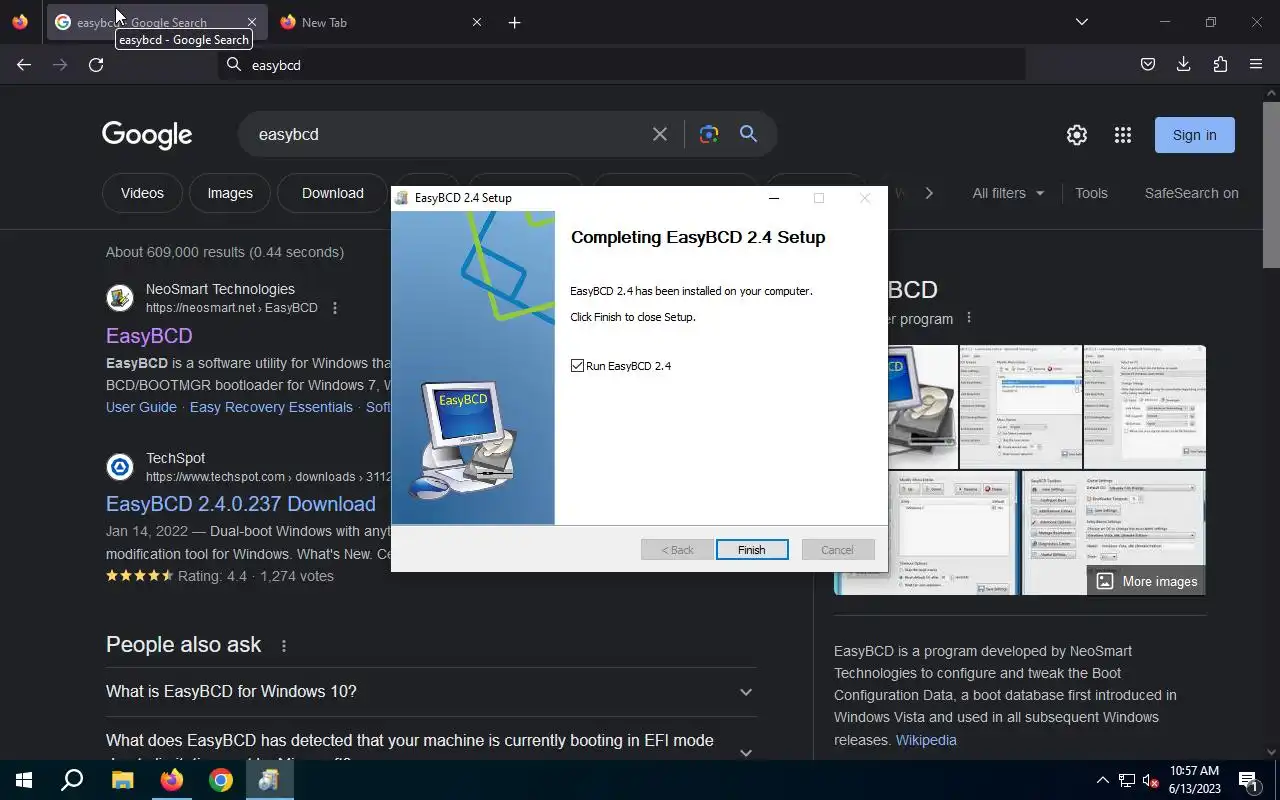The image size is (1280, 800).
Task: Open All filters dropdown
Action: pos(1008,193)
